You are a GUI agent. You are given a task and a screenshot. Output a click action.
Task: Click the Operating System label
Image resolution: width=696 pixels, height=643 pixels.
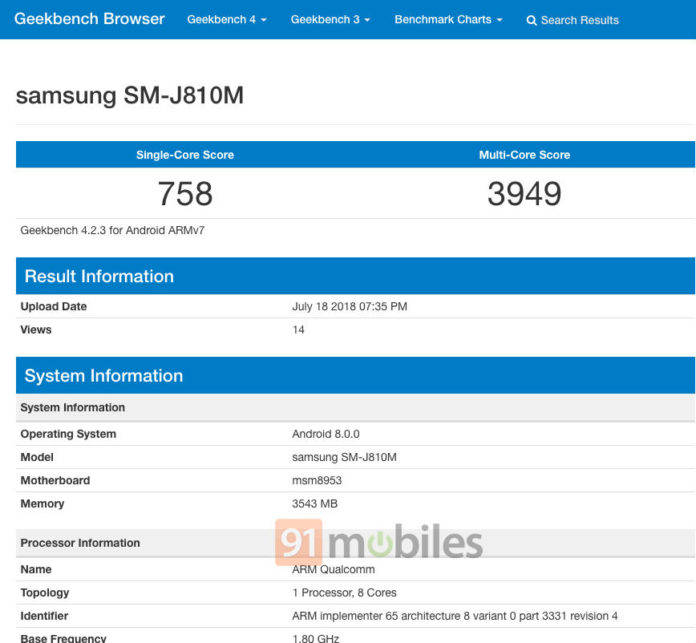pos(68,434)
